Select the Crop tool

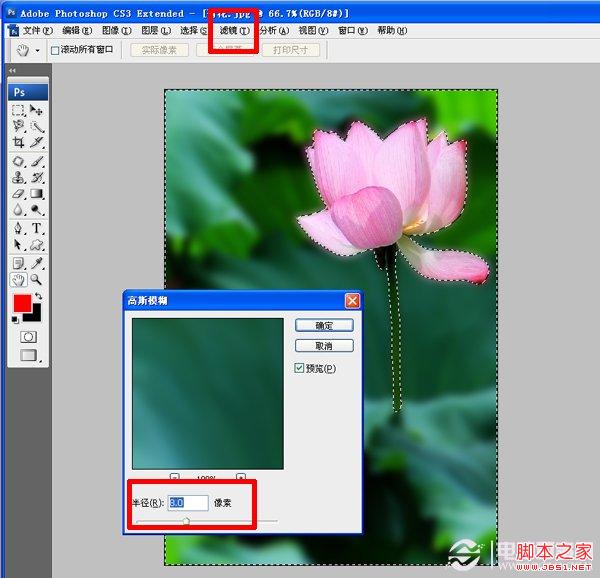pos(18,142)
